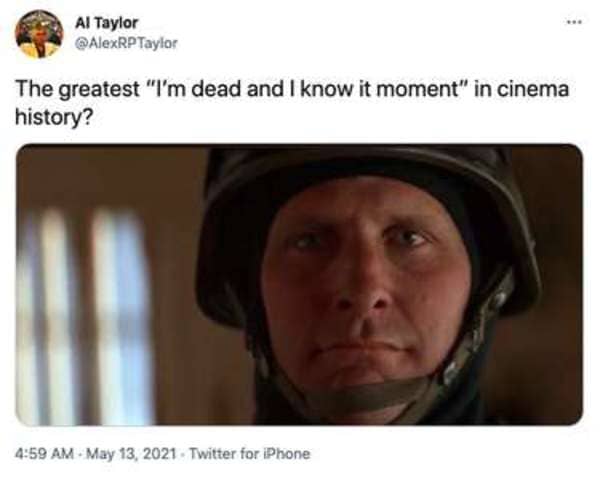Click the blurred window in the photo

[x=82, y=318]
